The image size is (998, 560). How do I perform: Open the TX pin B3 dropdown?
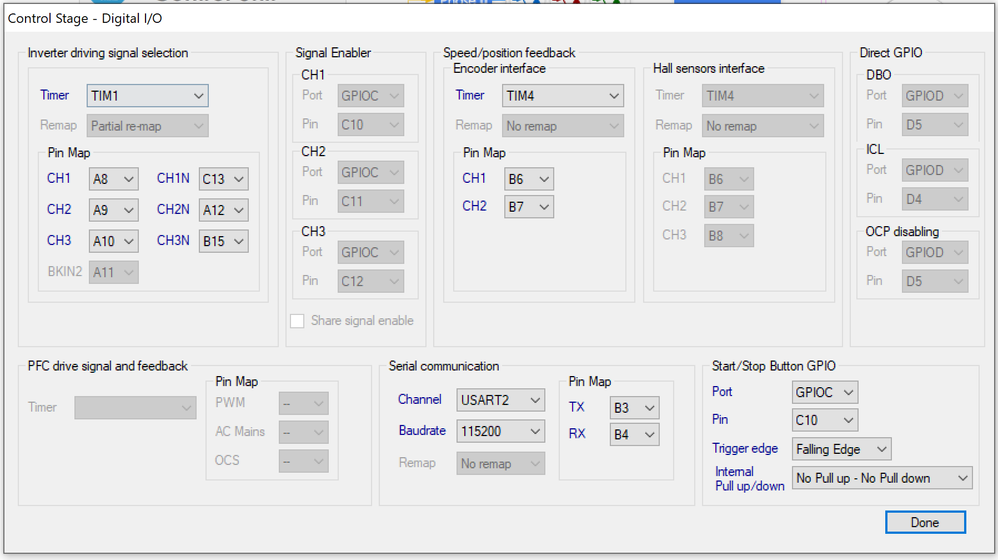(634, 408)
